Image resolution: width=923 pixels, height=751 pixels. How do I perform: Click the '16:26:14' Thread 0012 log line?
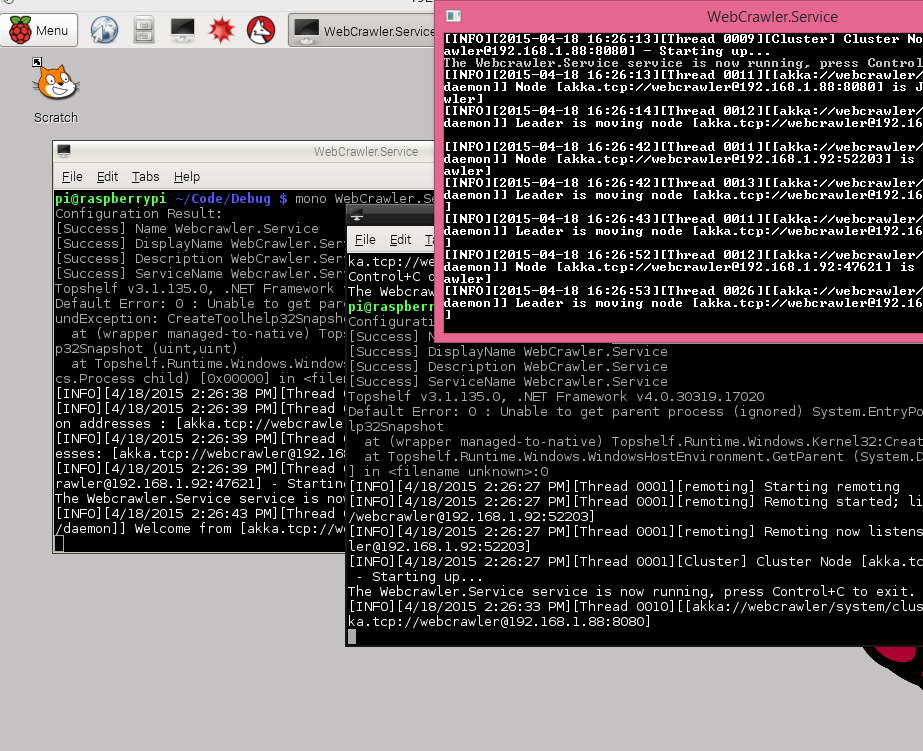click(x=683, y=111)
